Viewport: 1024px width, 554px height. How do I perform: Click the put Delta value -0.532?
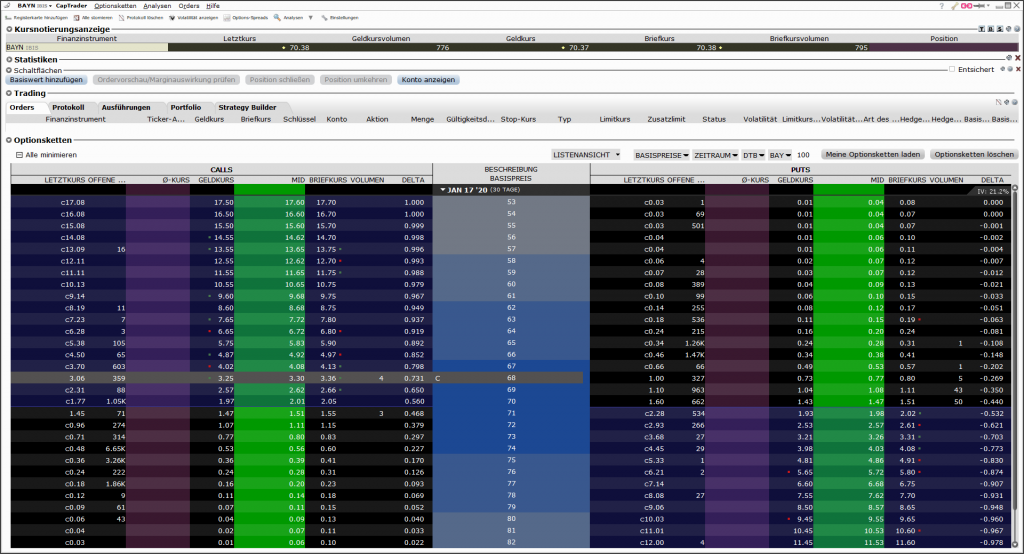tap(991, 414)
